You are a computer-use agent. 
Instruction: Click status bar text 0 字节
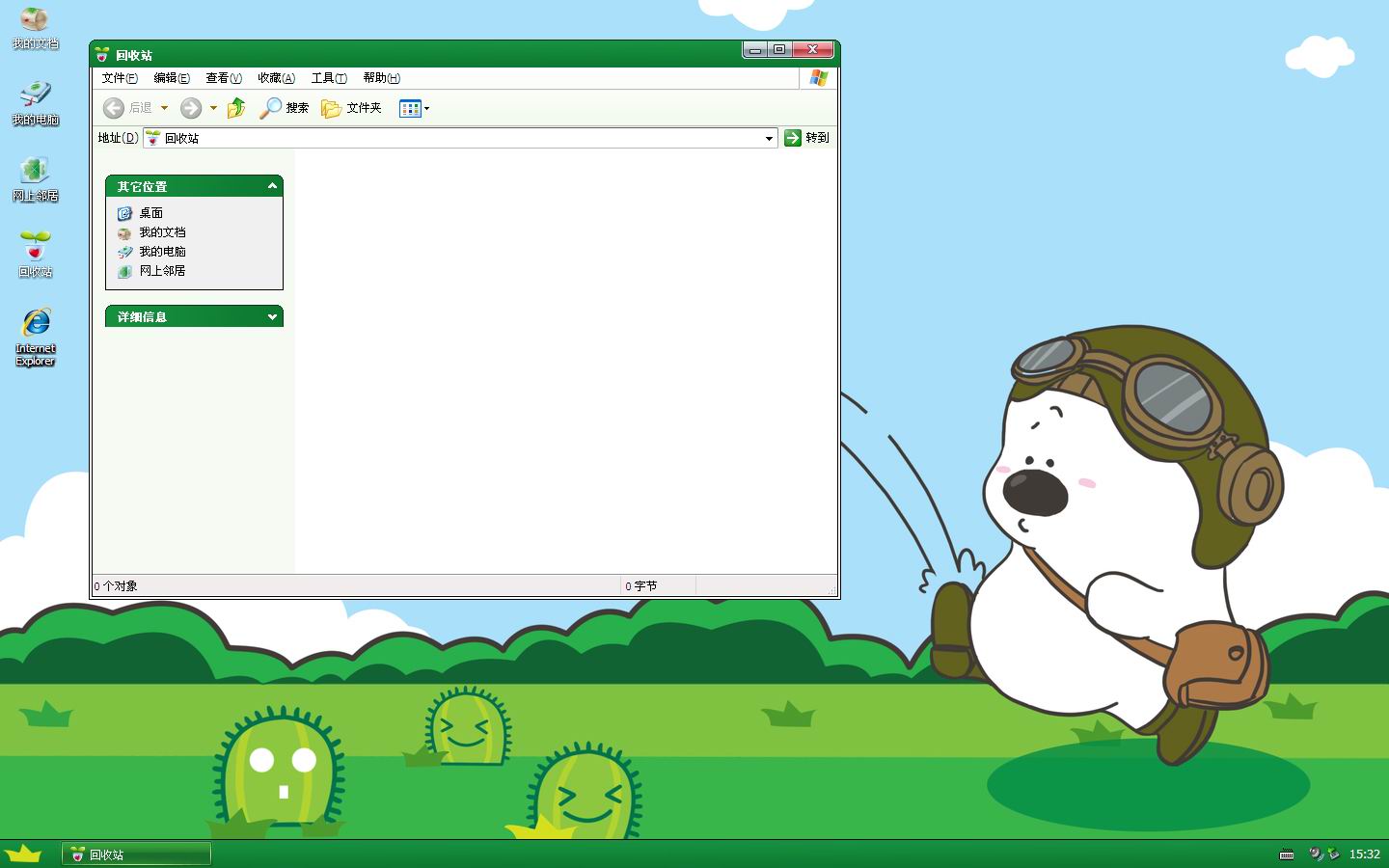pyautogui.click(x=640, y=586)
